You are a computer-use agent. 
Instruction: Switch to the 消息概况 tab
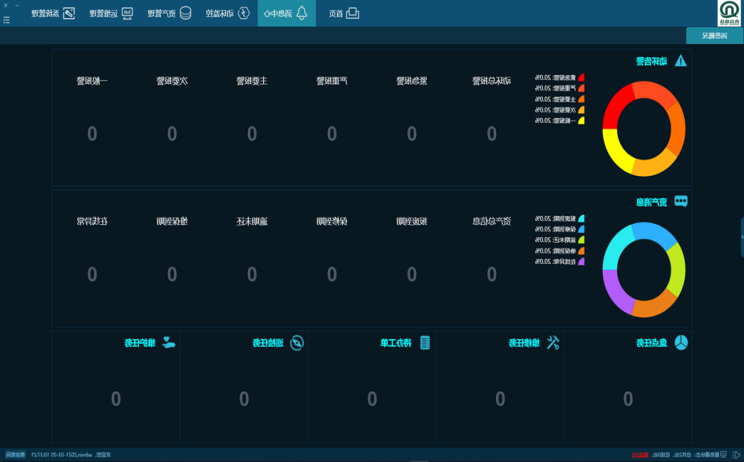point(714,36)
